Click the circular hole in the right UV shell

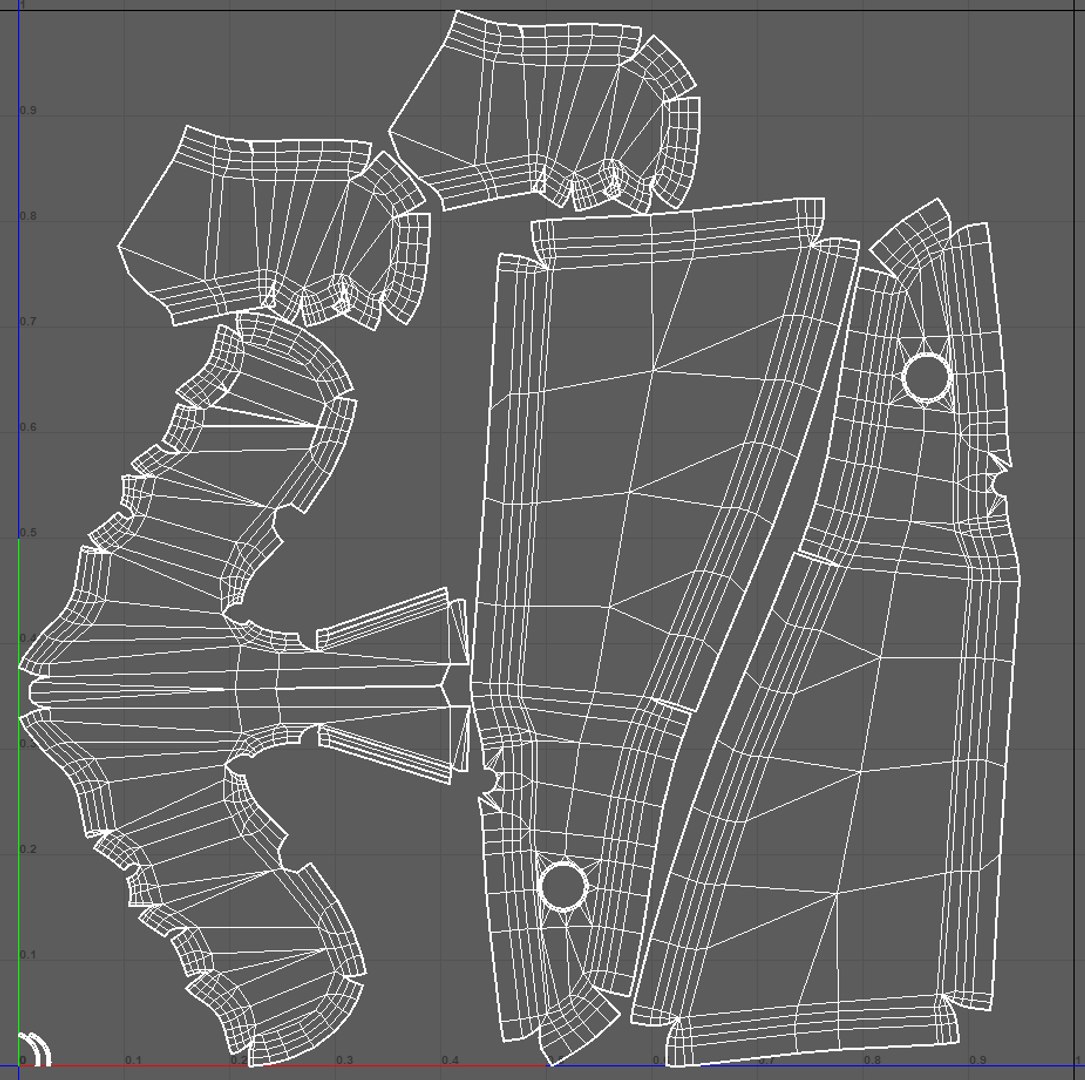[x=927, y=378]
